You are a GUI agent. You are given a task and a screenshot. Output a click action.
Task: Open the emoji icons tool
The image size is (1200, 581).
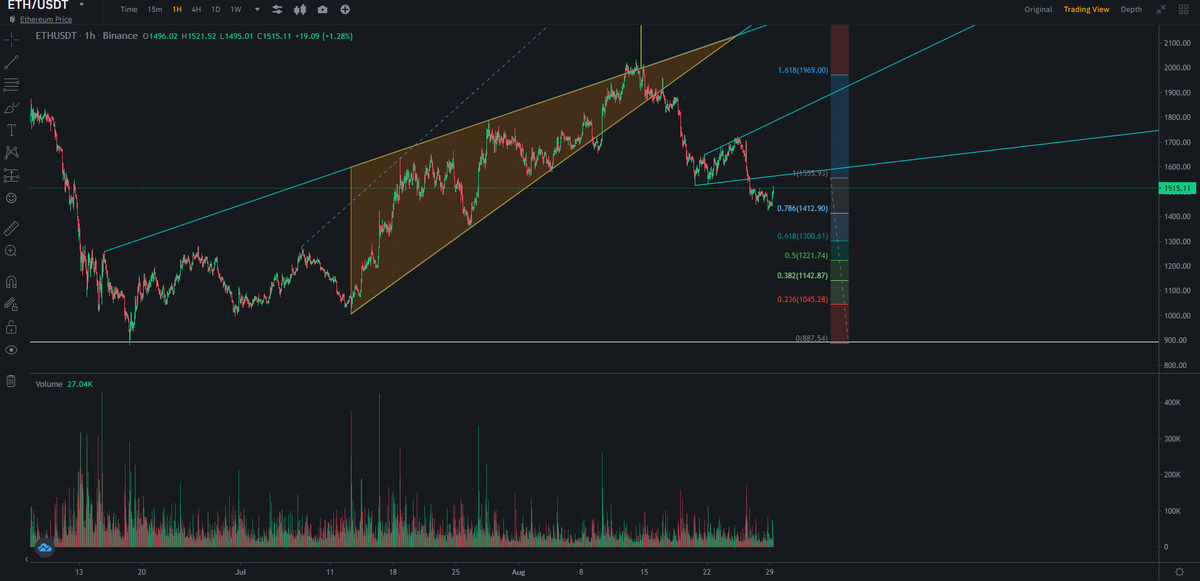pos(11,199)
